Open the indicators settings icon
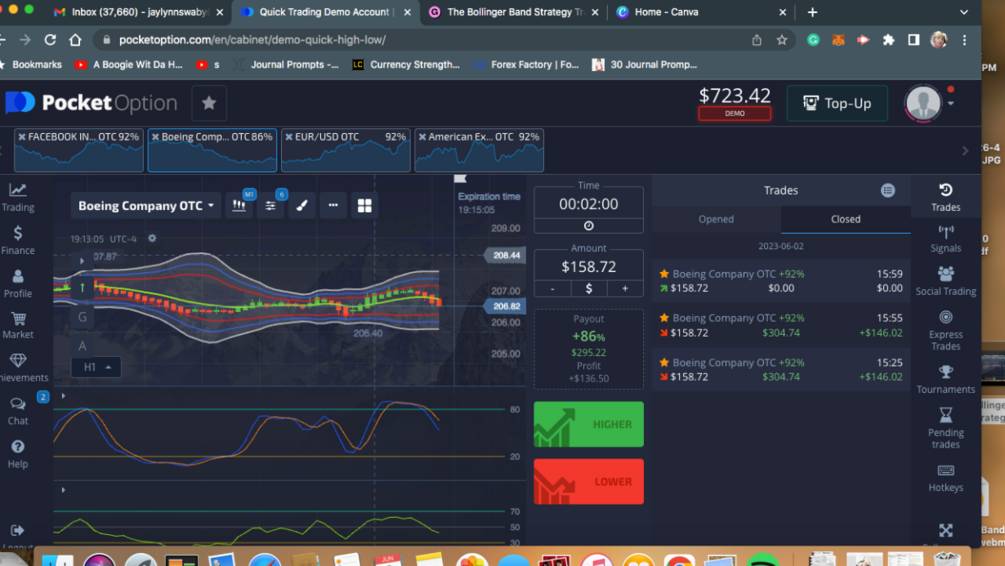Viewport: 1005px width, 566px height. [270, 206]
